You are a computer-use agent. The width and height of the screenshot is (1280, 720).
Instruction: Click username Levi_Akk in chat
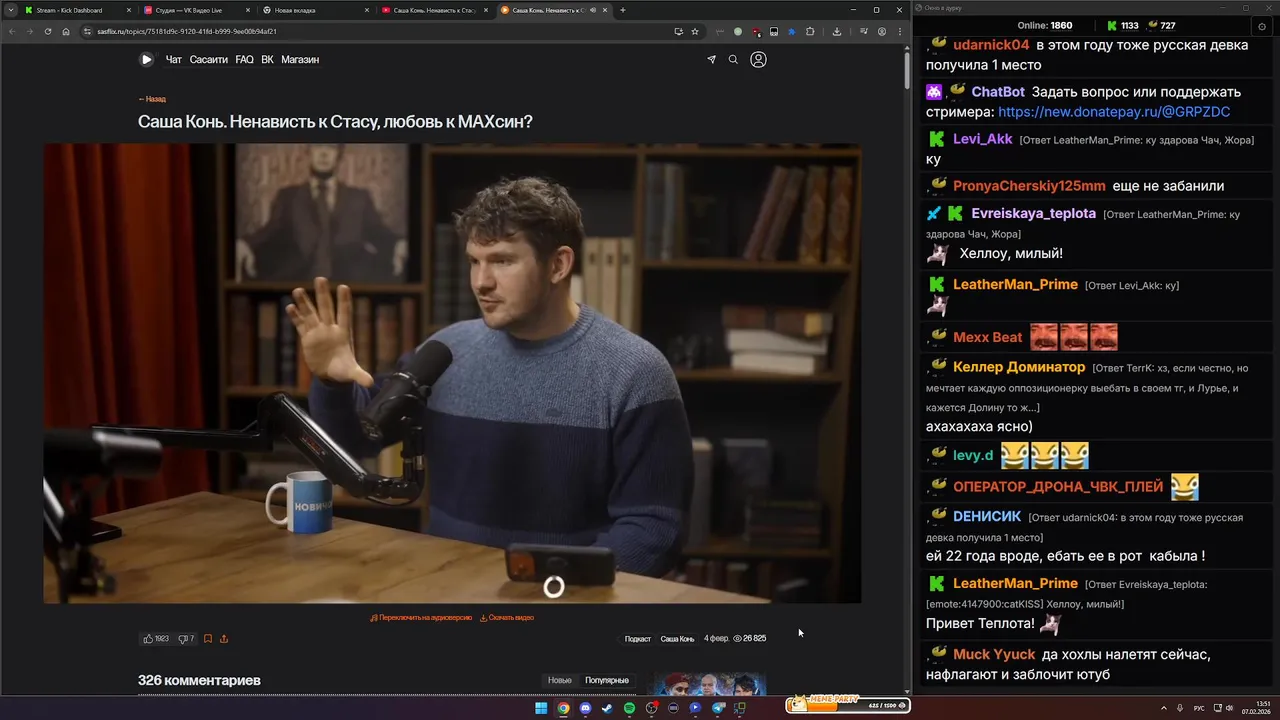(982, 139)
